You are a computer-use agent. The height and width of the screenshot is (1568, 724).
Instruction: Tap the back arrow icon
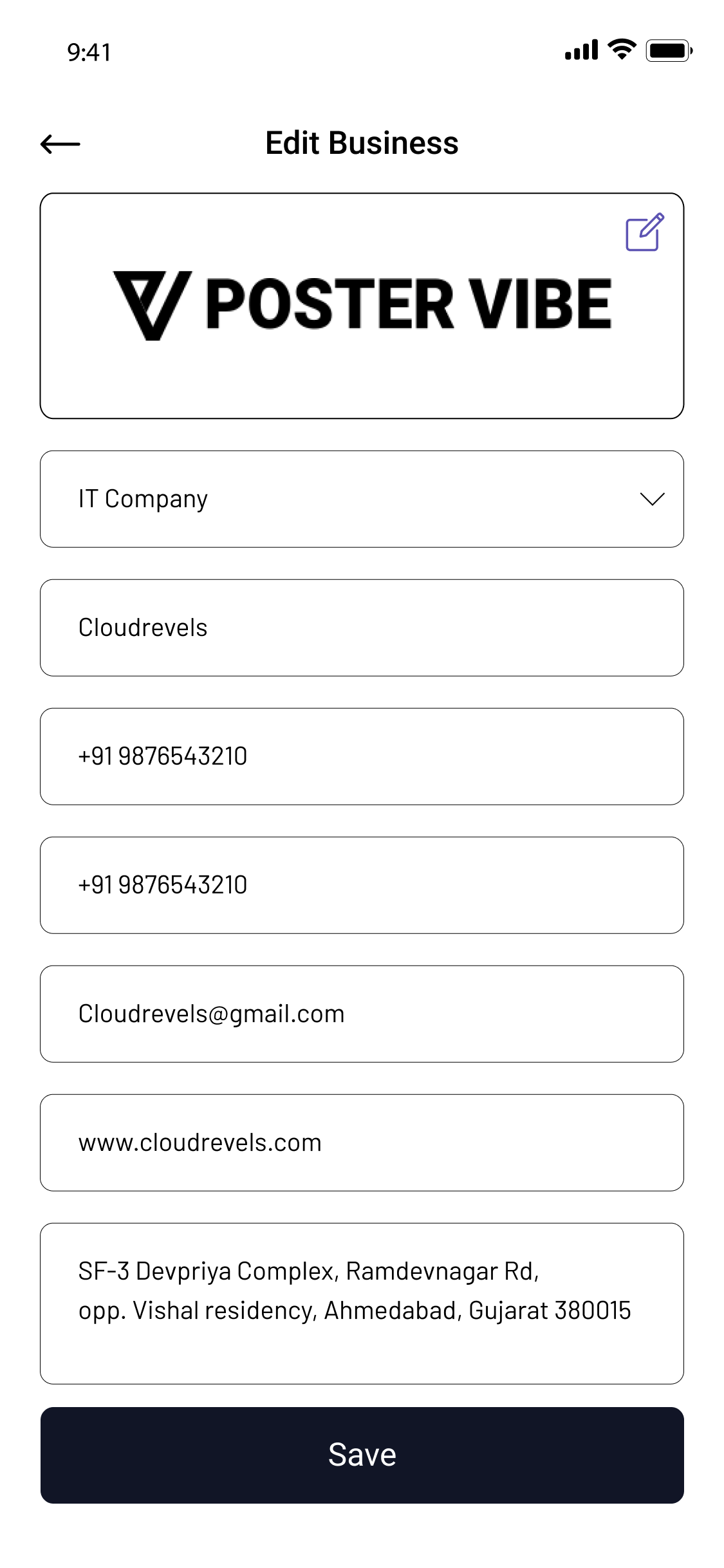point(60,144)
